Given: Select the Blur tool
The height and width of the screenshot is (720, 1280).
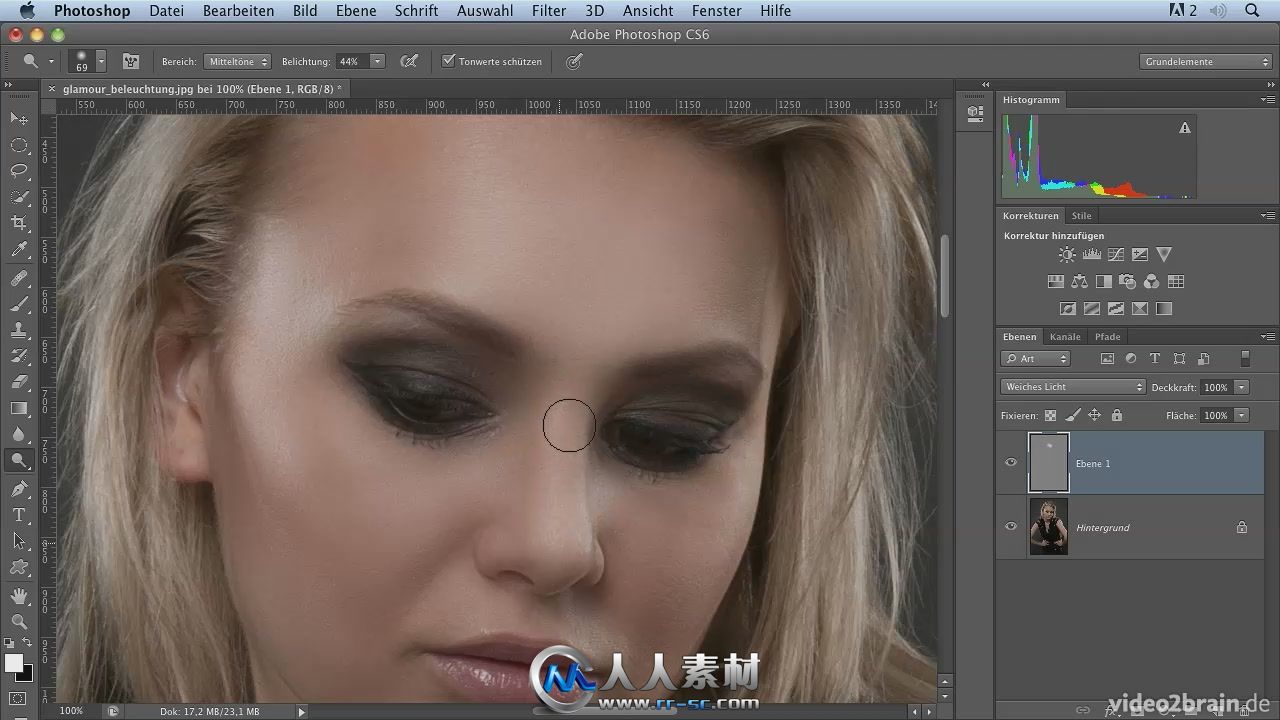Looking at the screenshot, I should click(x=19, y=434).
